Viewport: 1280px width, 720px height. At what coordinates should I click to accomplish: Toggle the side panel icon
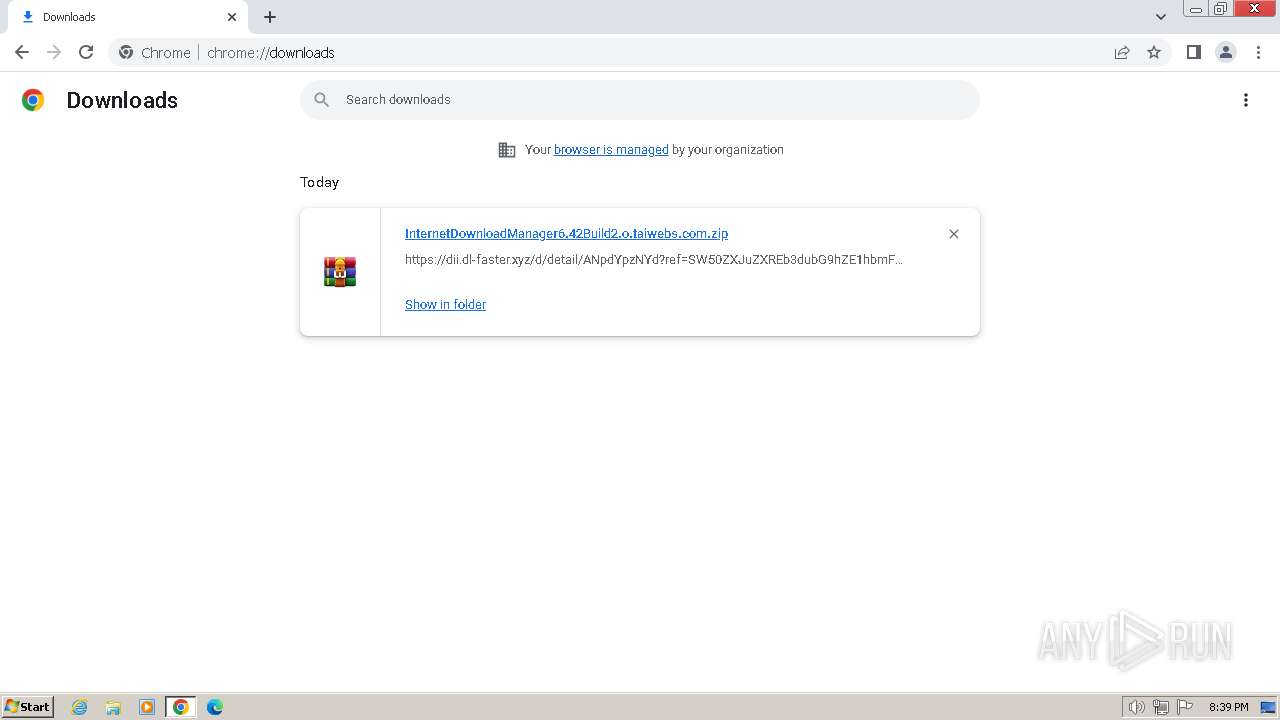coord(1194,52)
